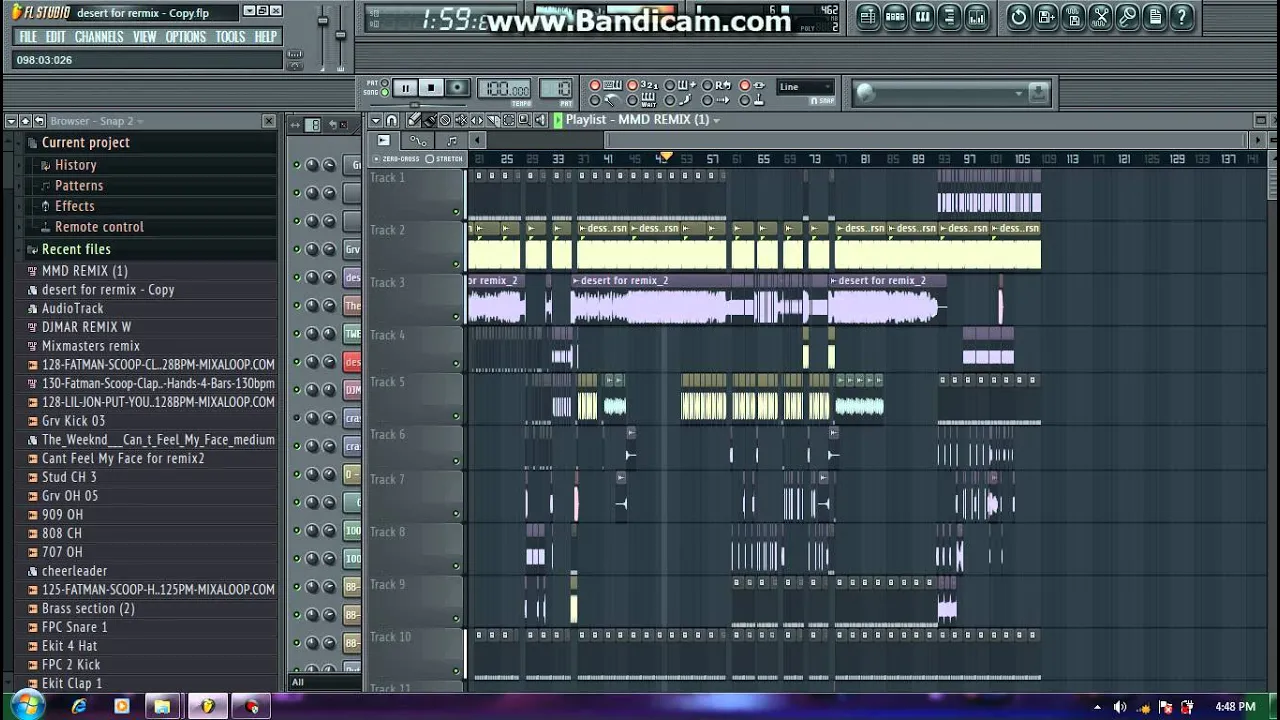Select the zoom magnifier tool in playlist
This screenshot has height=720, width=1280.
click(524, 120)
